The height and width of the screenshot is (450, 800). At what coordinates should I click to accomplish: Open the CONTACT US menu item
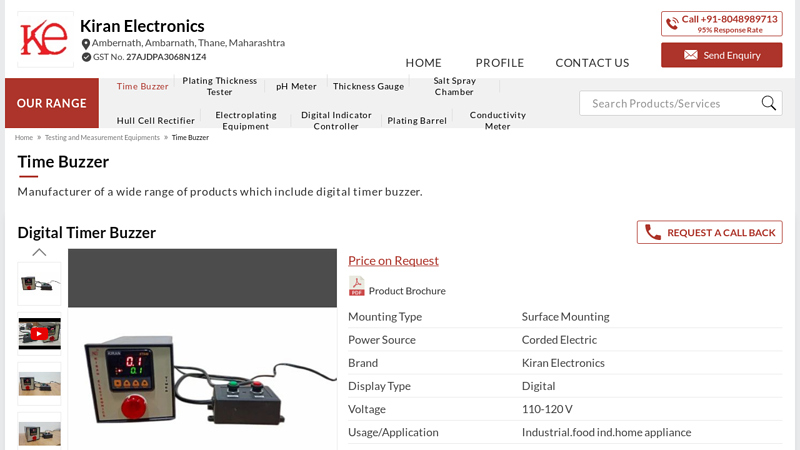pos(592,63)
